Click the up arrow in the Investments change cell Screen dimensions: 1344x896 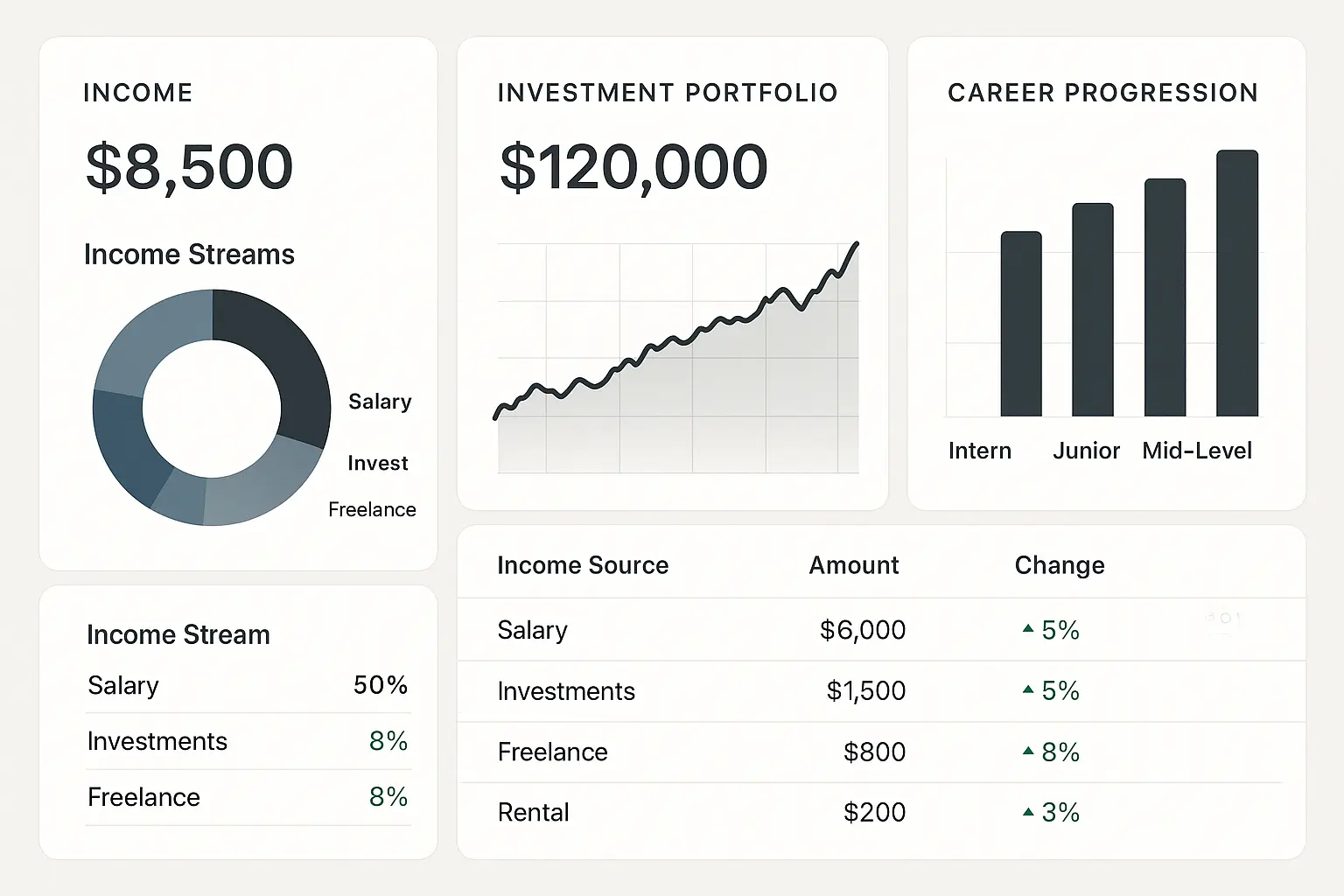tap(1028, 689)
